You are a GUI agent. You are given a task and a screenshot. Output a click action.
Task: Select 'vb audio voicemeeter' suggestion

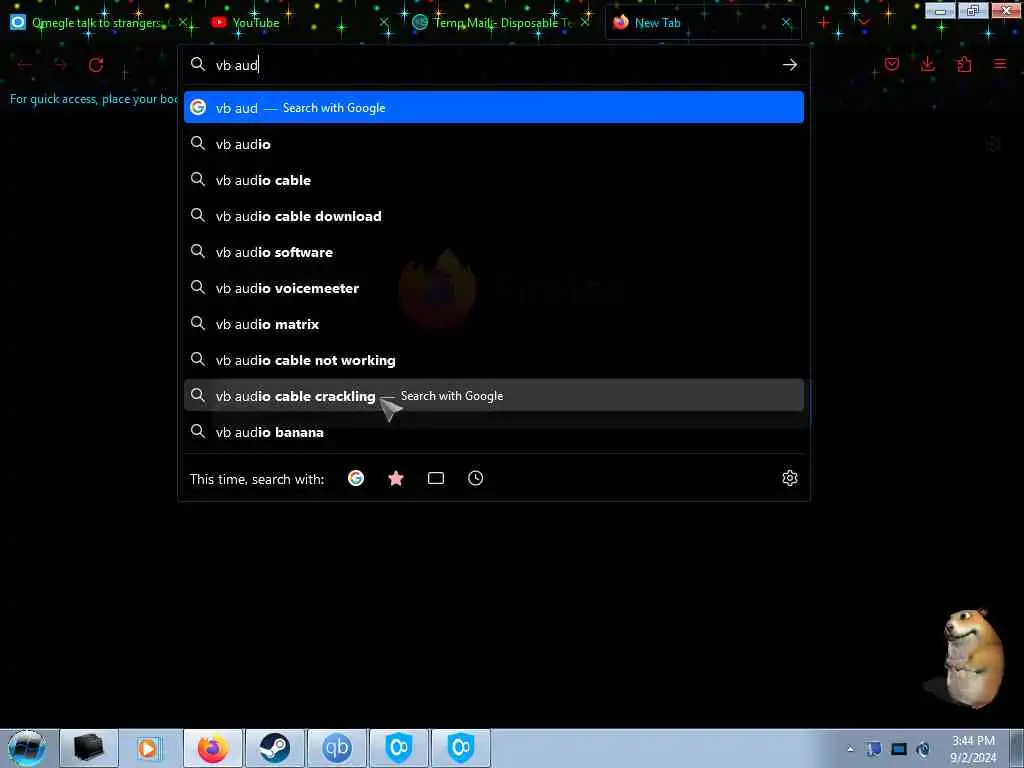pyautogui.click(x=494, y=287)
